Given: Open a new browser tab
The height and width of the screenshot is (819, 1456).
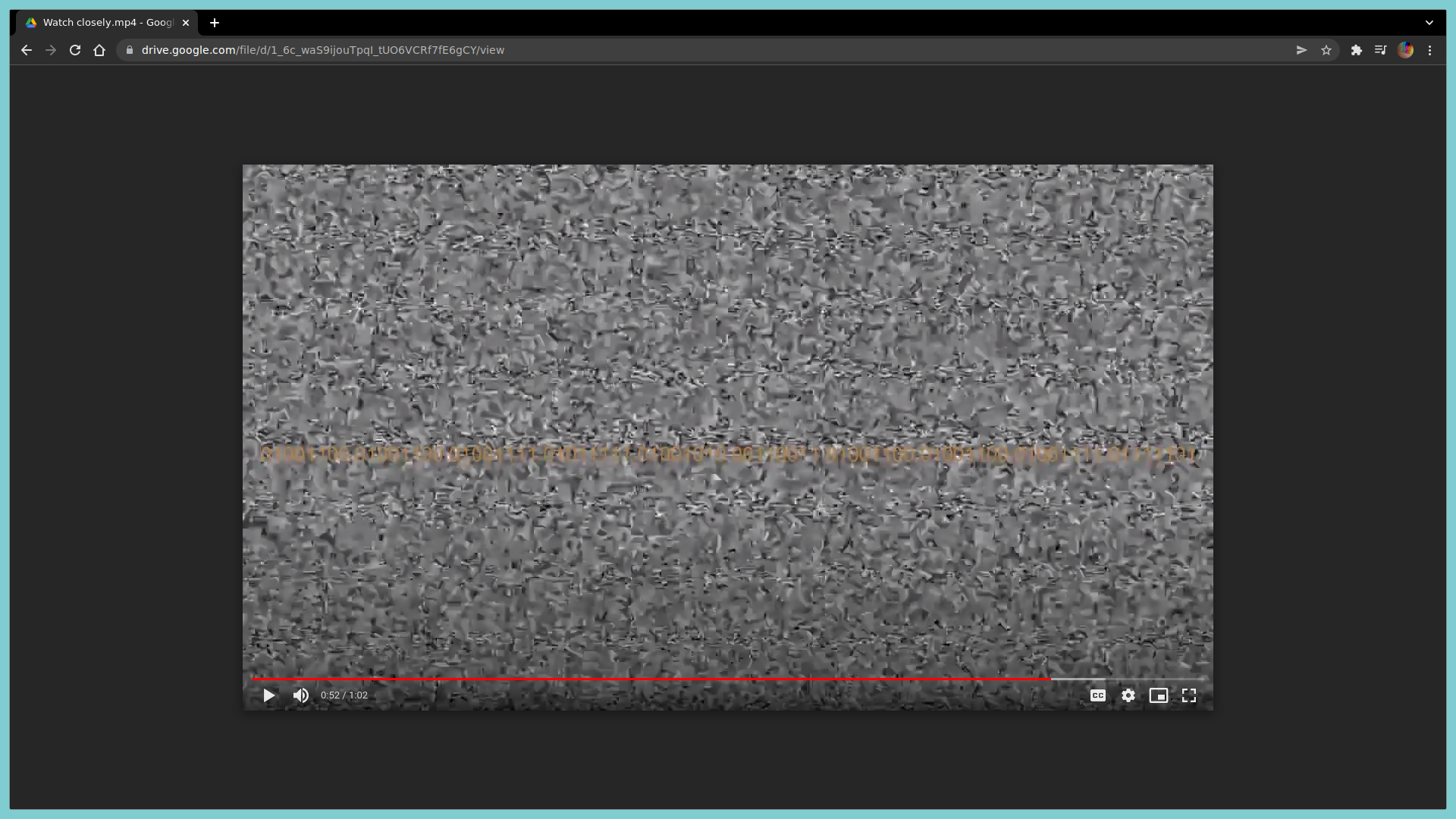Looking at the screenshot, I should click(x=215, y=23).
